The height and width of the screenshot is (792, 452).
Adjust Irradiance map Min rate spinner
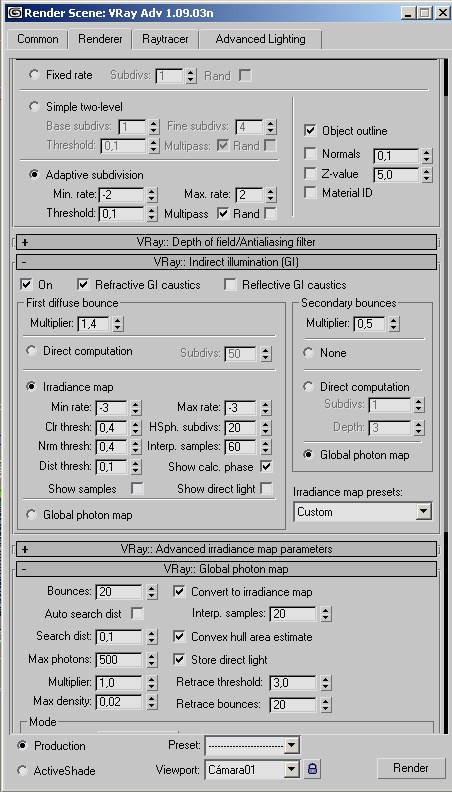coord(135,407)
